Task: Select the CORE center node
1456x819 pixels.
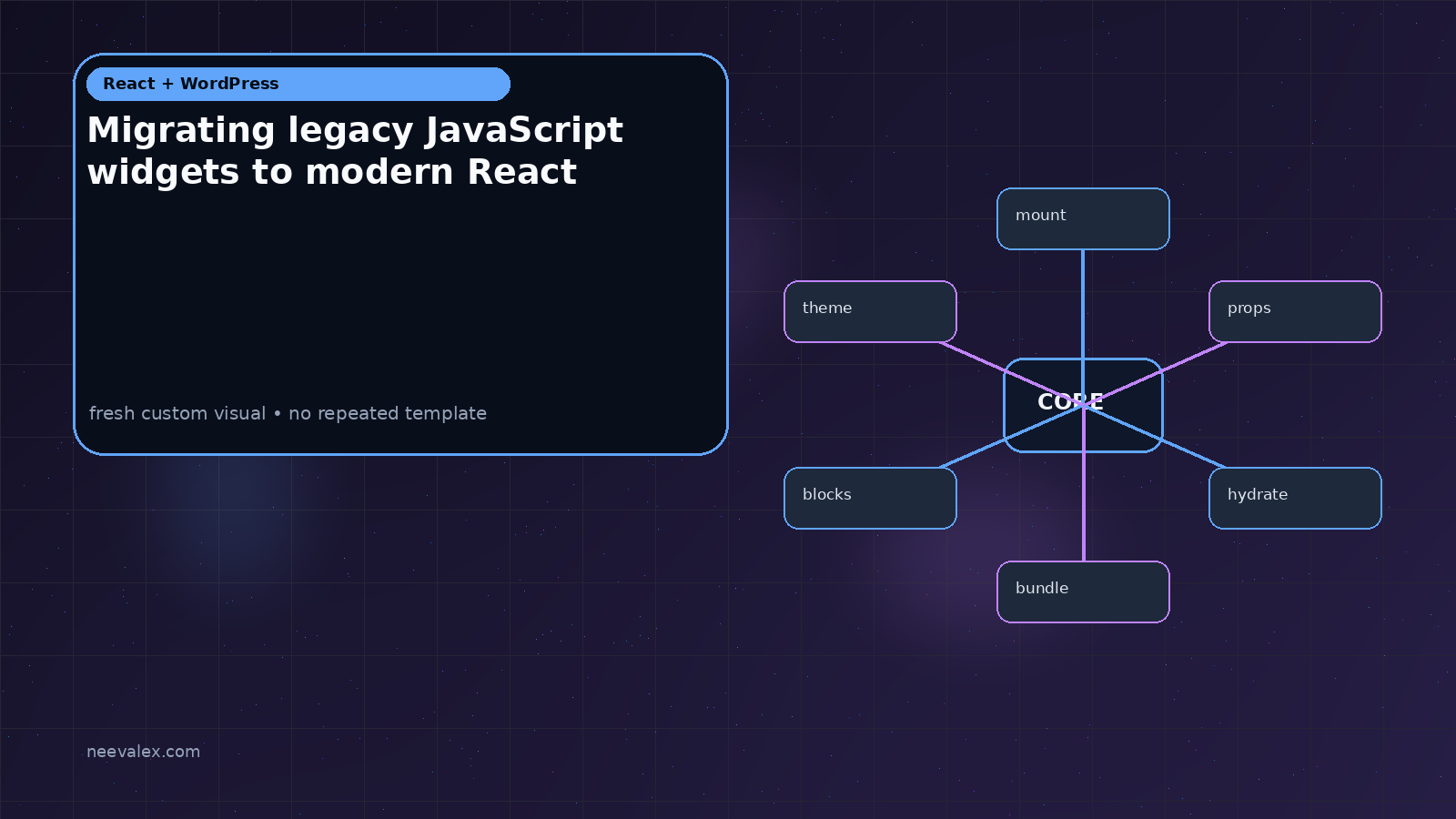Action: (x=1083, y=405)
